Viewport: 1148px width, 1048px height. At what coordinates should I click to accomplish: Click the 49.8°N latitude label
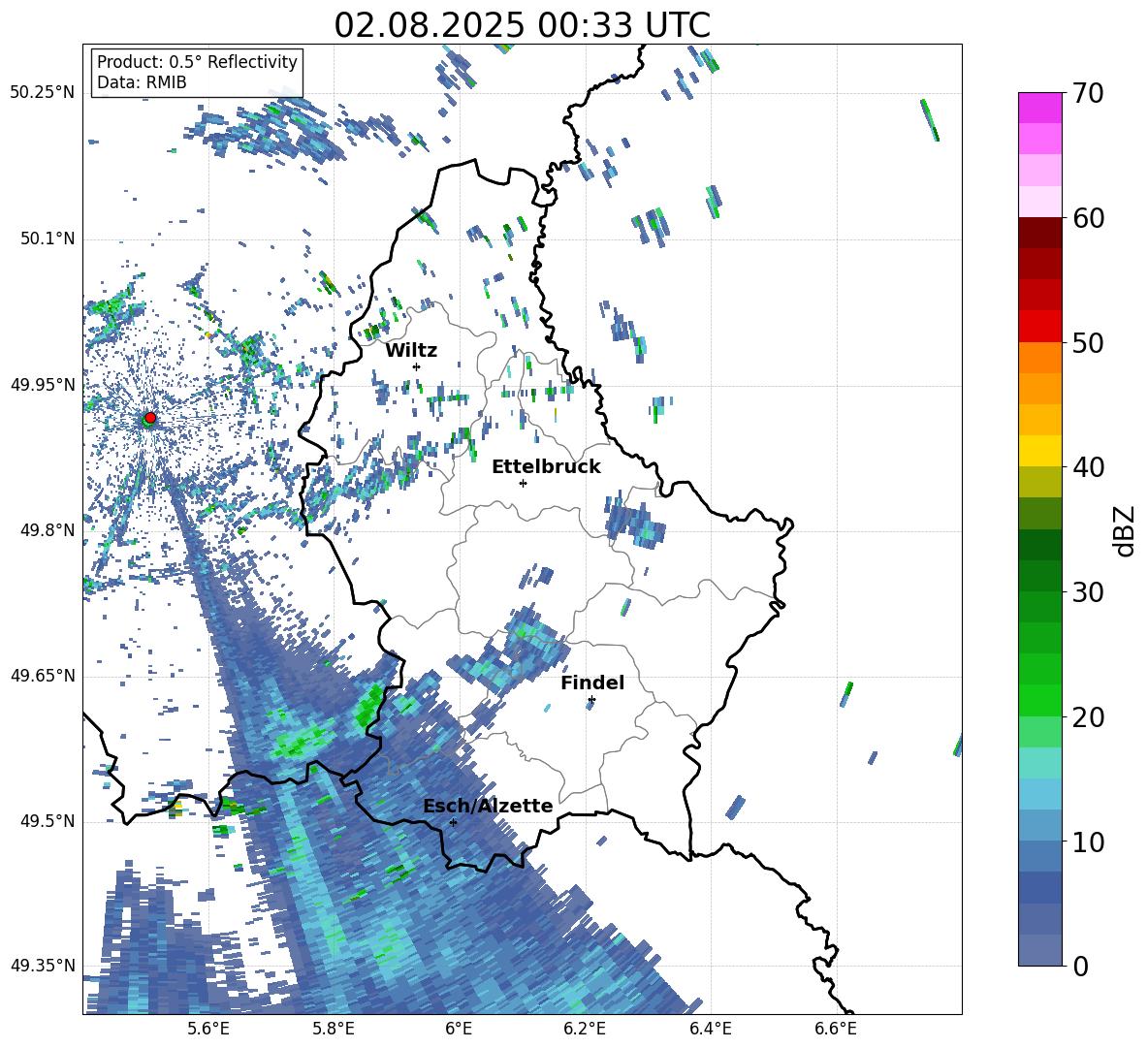pyautogui.click(x=47, y=530)
